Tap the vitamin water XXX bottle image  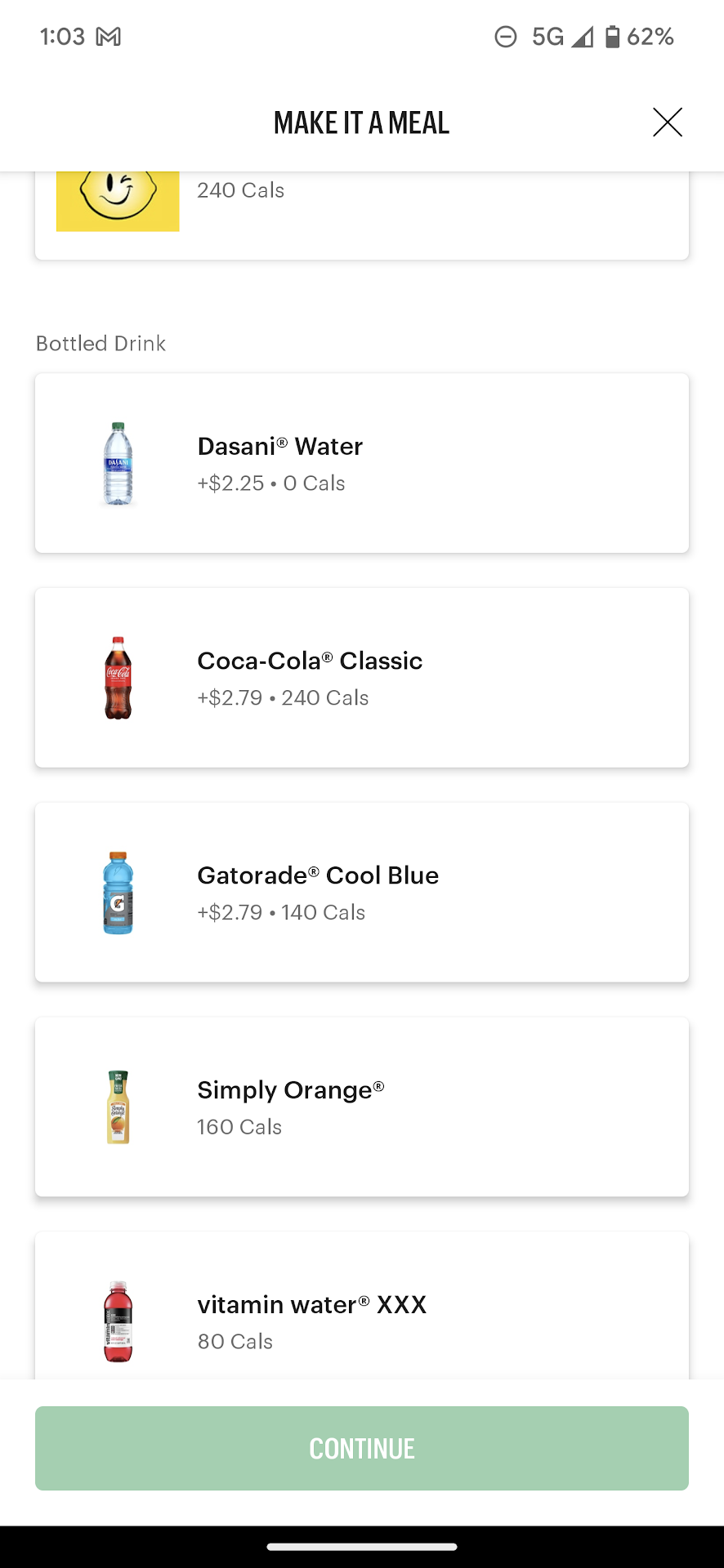118,1321
